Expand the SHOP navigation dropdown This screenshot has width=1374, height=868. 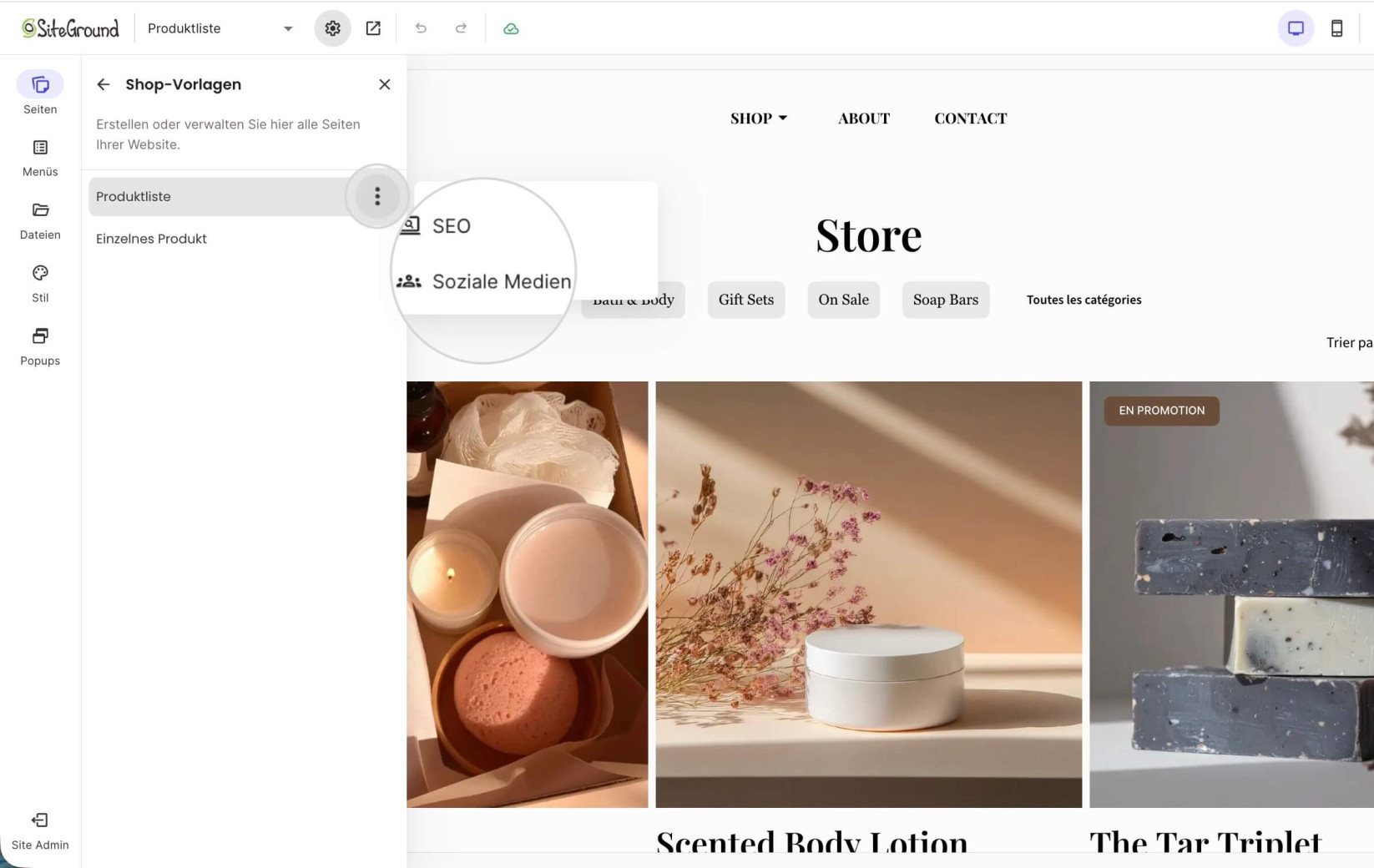(x=758, y=119)
